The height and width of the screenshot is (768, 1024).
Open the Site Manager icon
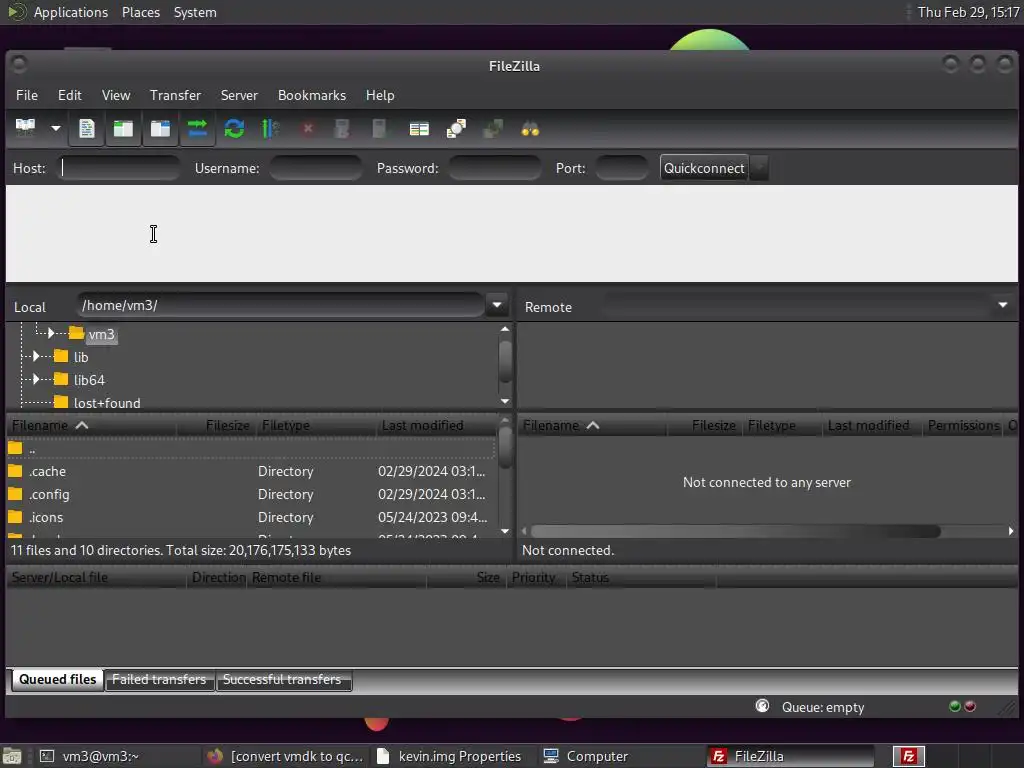click(x=25, y=129)
